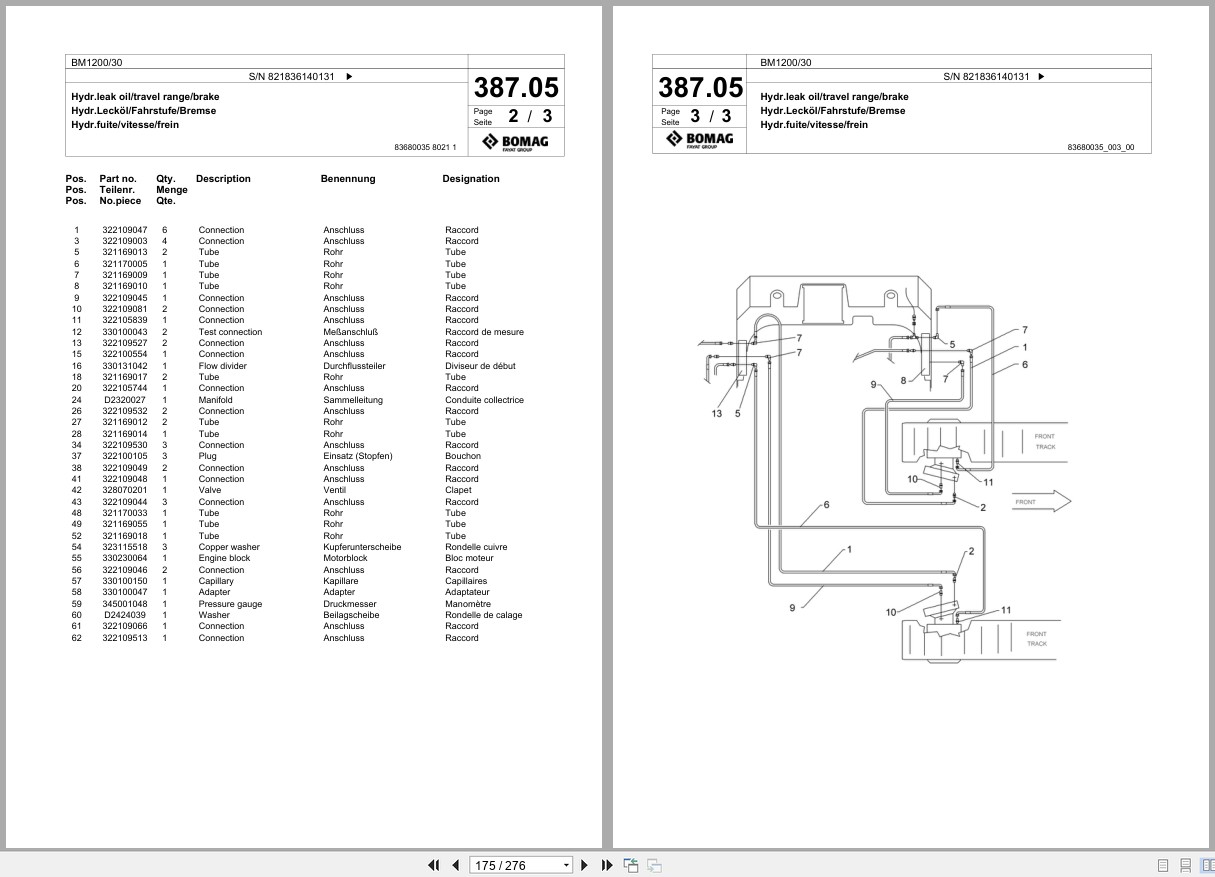
Task: Click the previous view navigation icon
Action: pyautogui.click(x=631, y=865)
